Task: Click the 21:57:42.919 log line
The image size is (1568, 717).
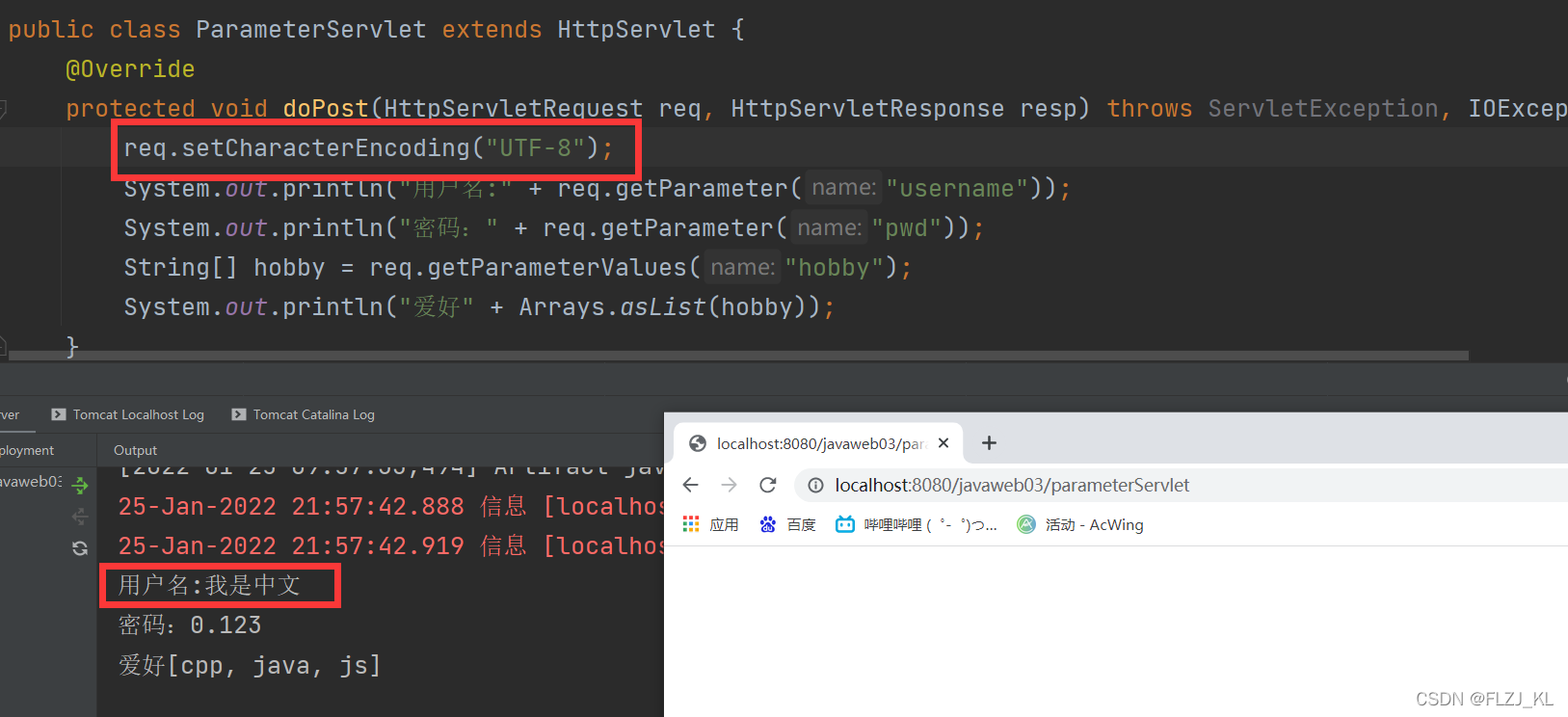Action: tap(390, 545)
